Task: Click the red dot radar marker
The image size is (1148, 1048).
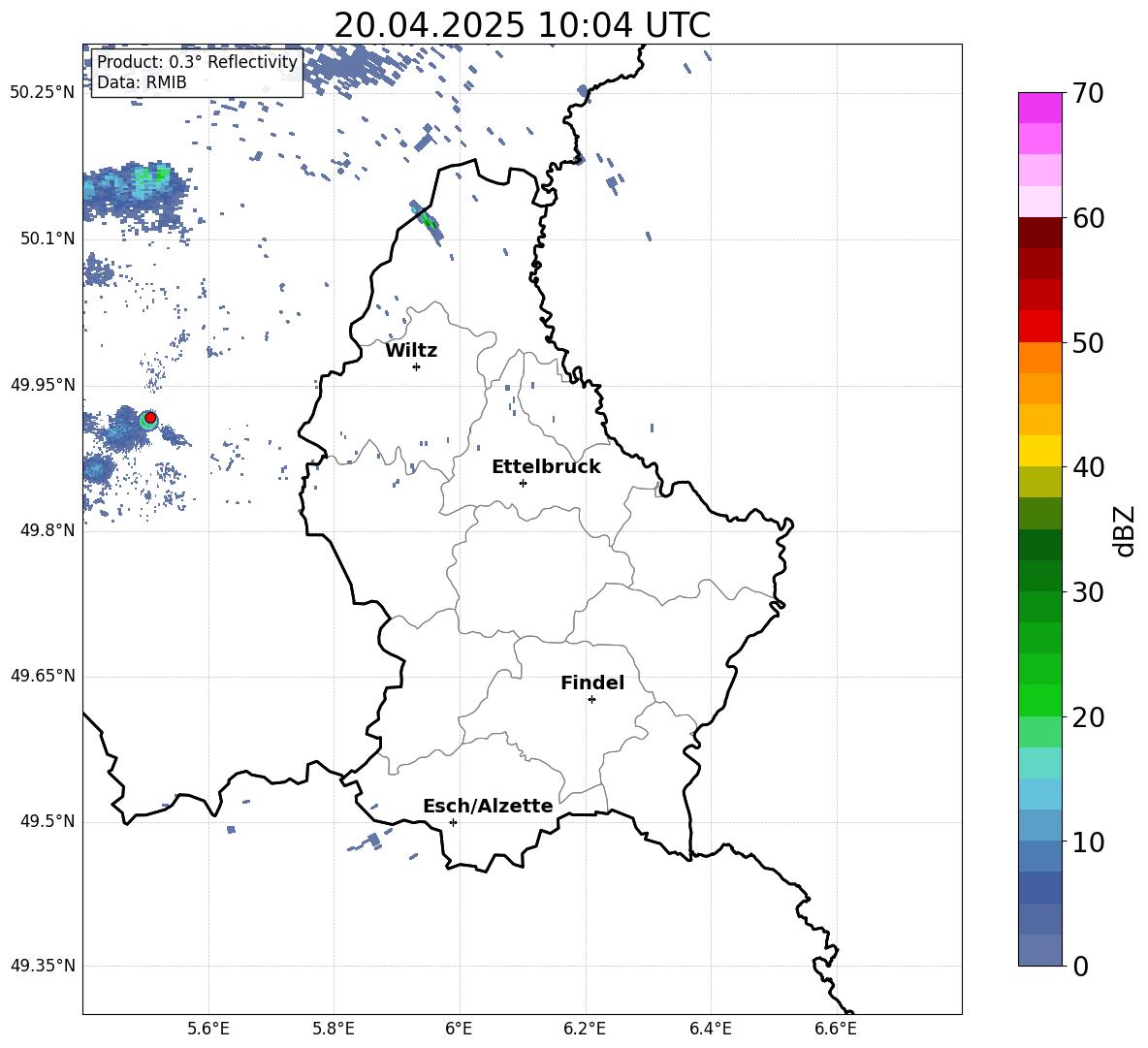Action: 150,418
